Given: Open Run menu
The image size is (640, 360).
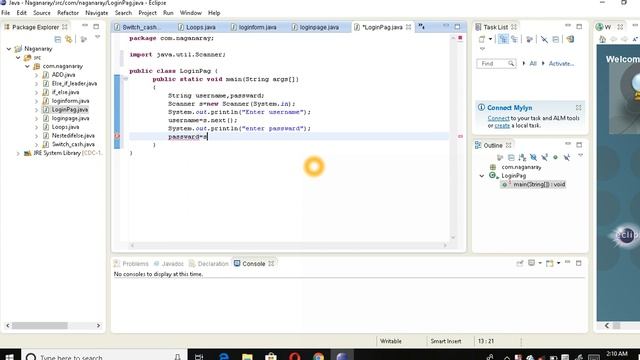Looking at the screenshot, I should pyautogui.click(x=168, y=13).
